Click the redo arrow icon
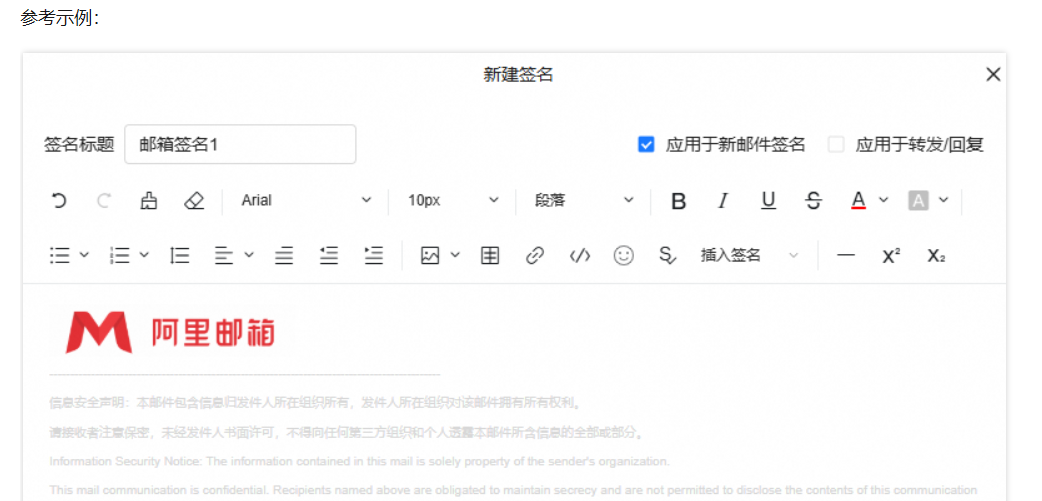1042x501 pixels. click(x=104, y=201)
